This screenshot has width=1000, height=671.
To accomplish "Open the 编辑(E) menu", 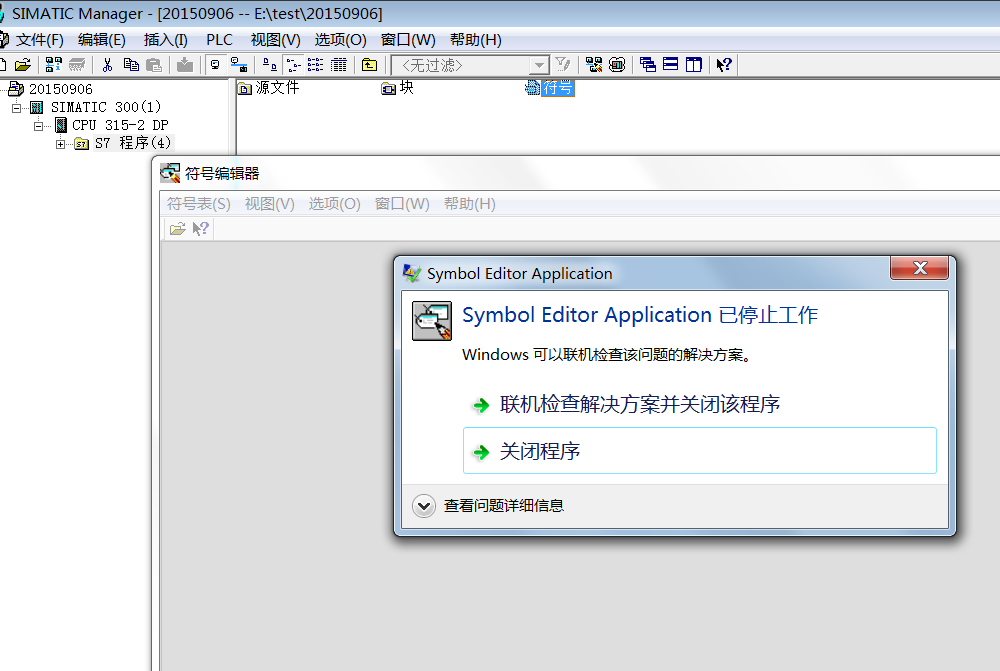I will 101,40.
